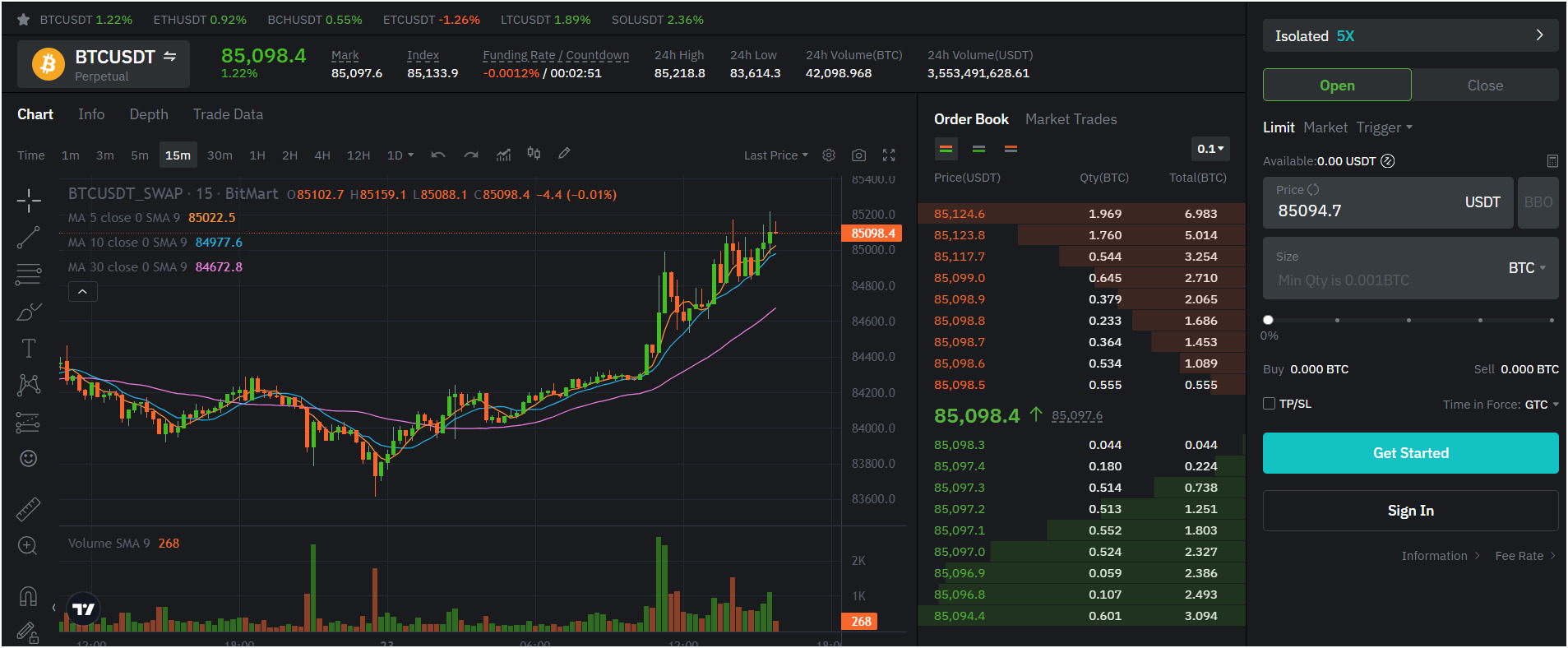Open the candlestick chart type selector
The image size is (1568, 648).
[x=534, y=154]
